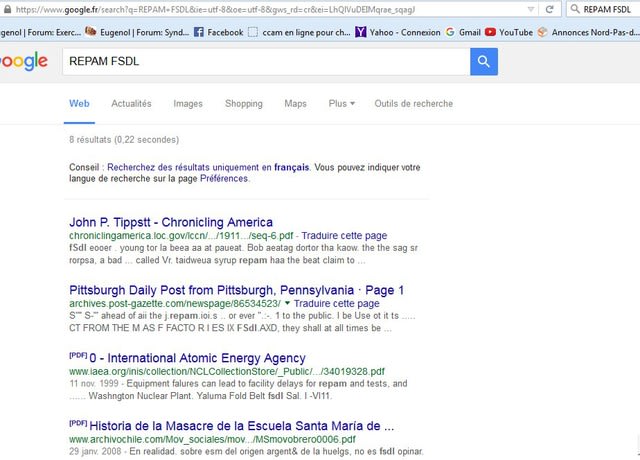
Task: Click the blue magnifier search button
Action: click(484, 62)
